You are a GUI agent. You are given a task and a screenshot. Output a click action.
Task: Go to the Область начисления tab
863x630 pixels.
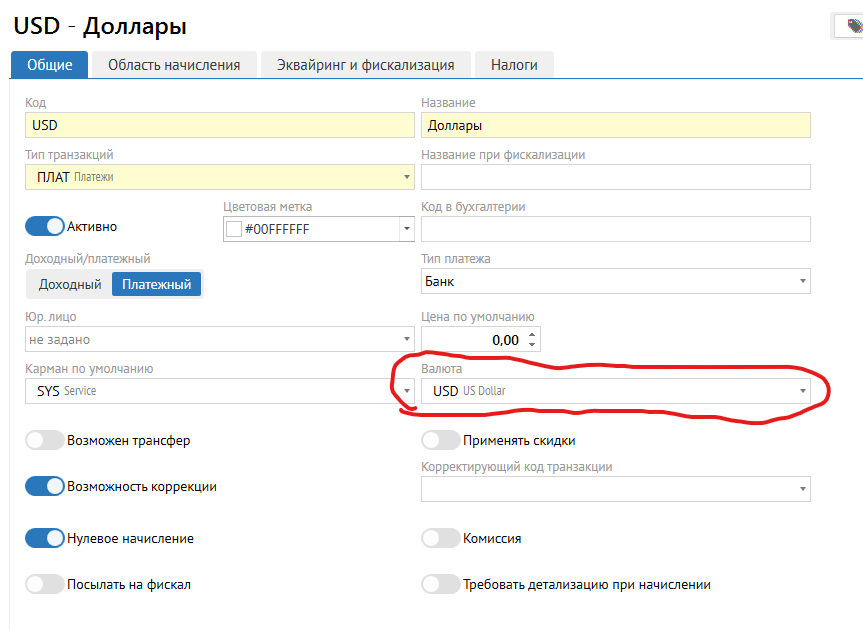click(x=174, y=65)
